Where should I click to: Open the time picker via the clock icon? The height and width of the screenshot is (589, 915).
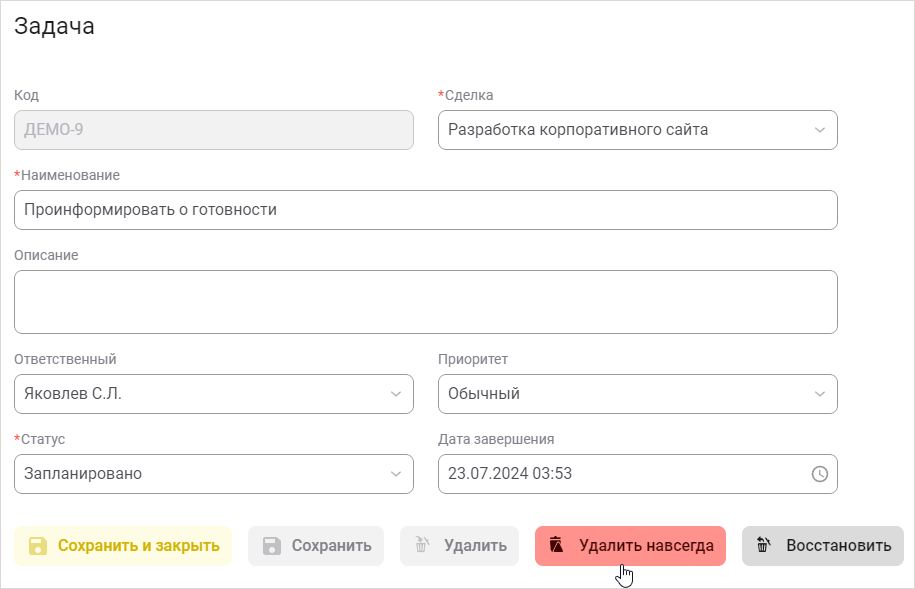click(818, 474)
